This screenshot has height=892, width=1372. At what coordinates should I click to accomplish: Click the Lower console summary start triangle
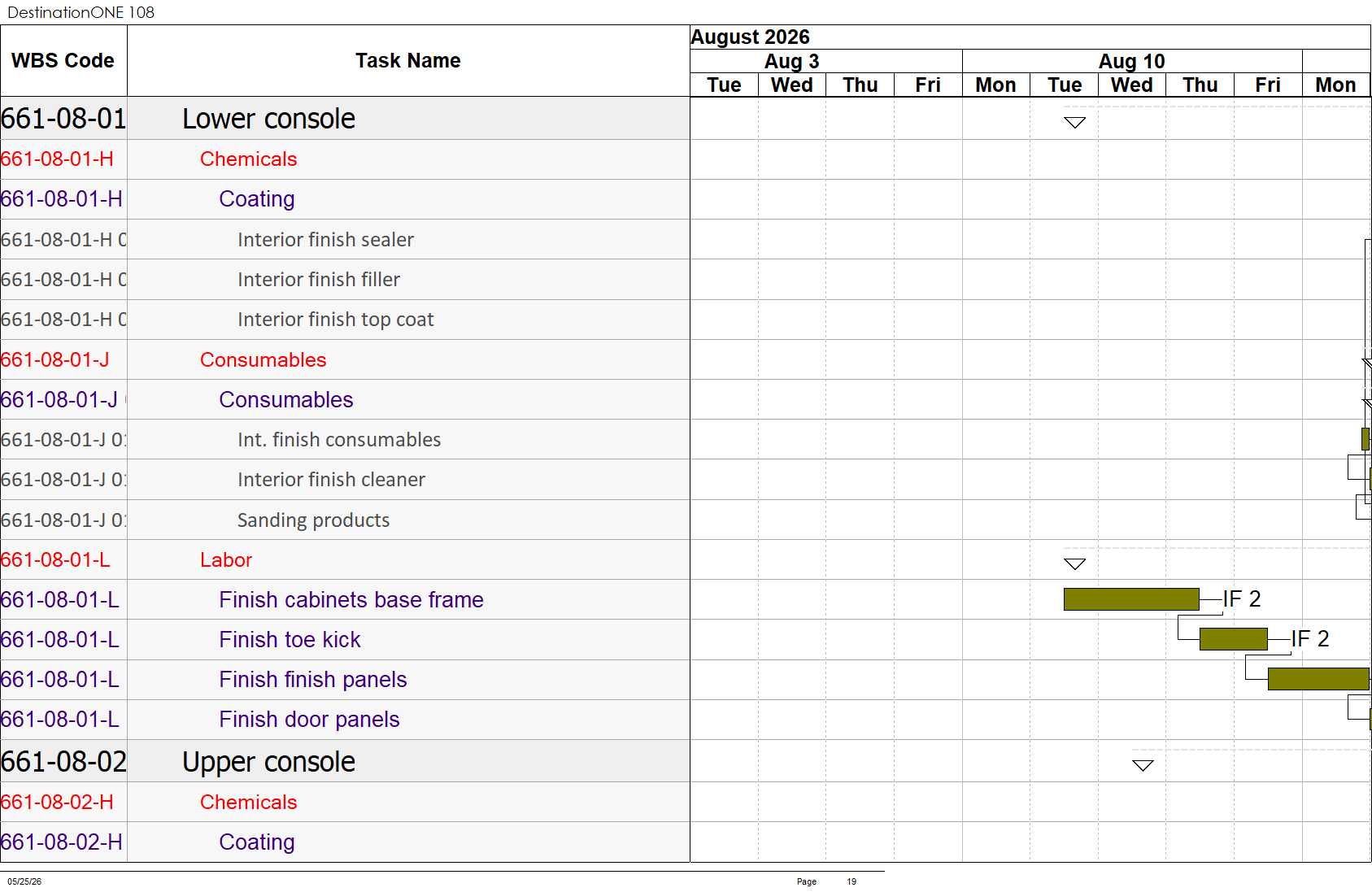(x=1075, y=123)
